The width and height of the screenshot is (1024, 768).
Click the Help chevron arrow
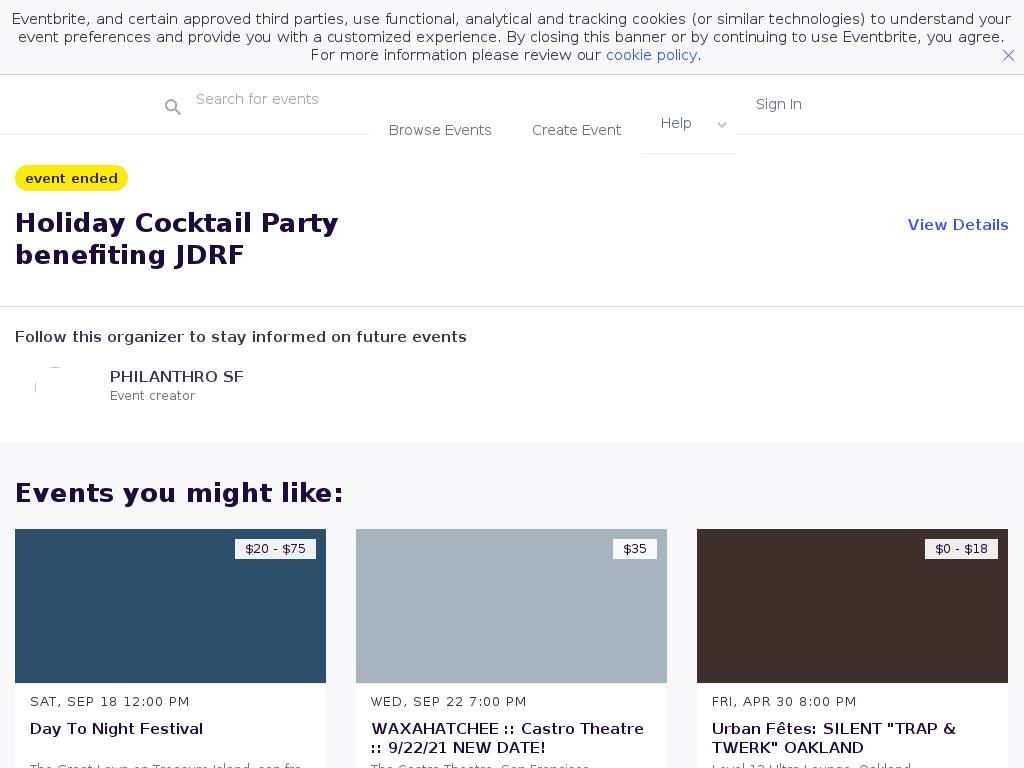[722, 125]
